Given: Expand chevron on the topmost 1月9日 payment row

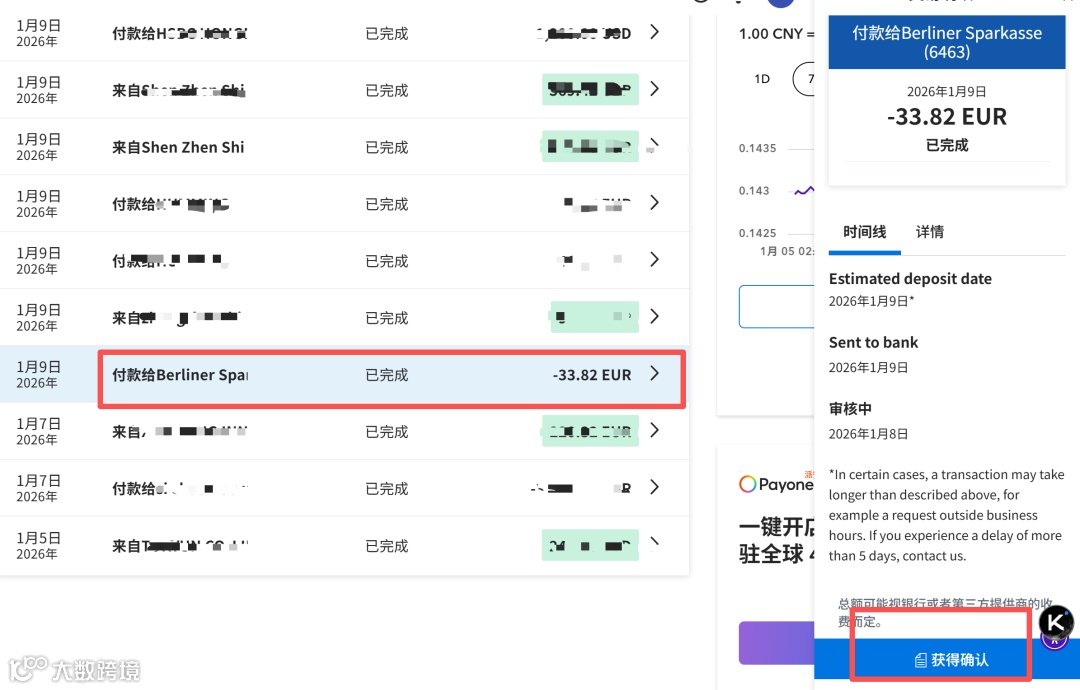Looking at the screenshot, I should tap(654, 32).
